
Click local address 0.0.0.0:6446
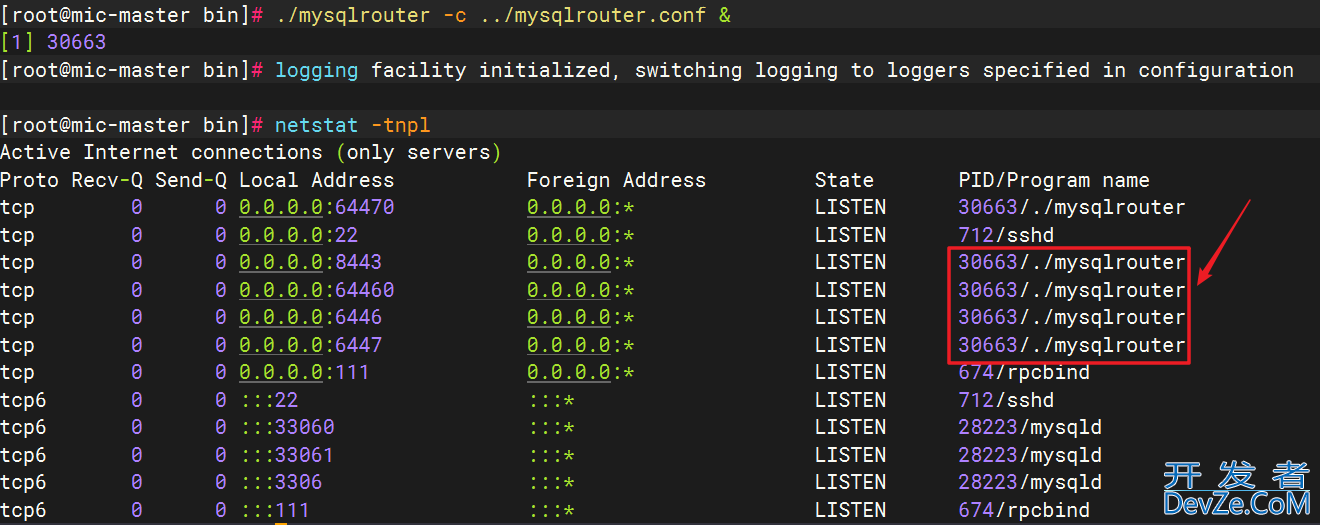tap(310, 317)
